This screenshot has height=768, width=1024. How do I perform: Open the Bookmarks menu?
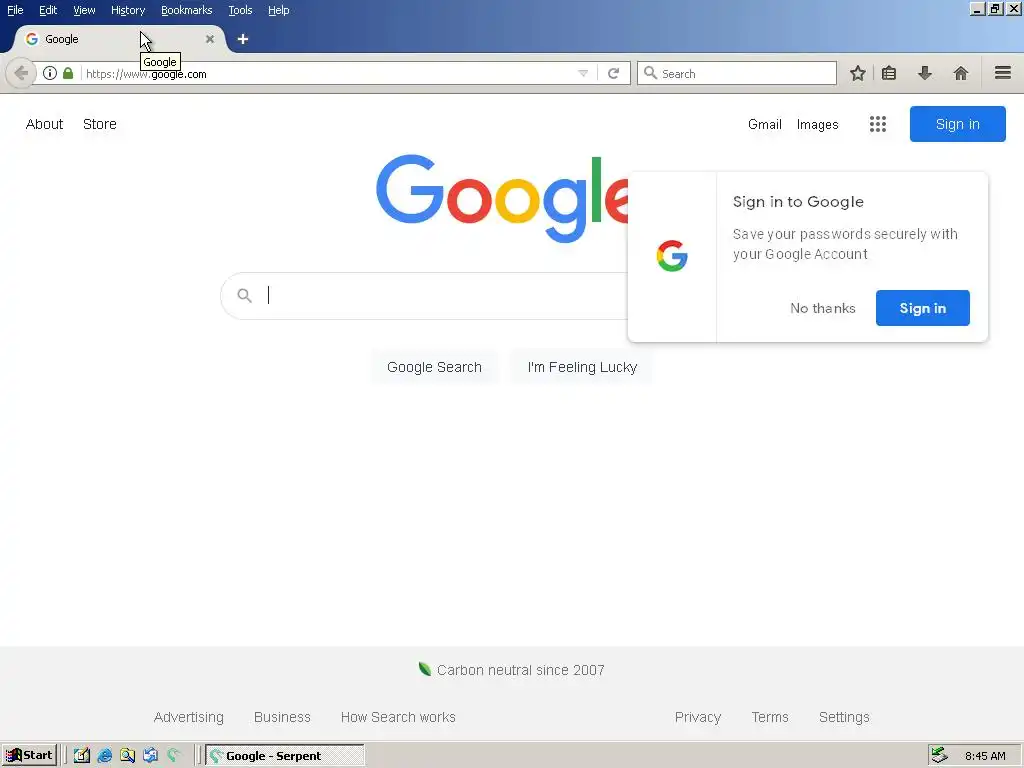coord(186,10)
